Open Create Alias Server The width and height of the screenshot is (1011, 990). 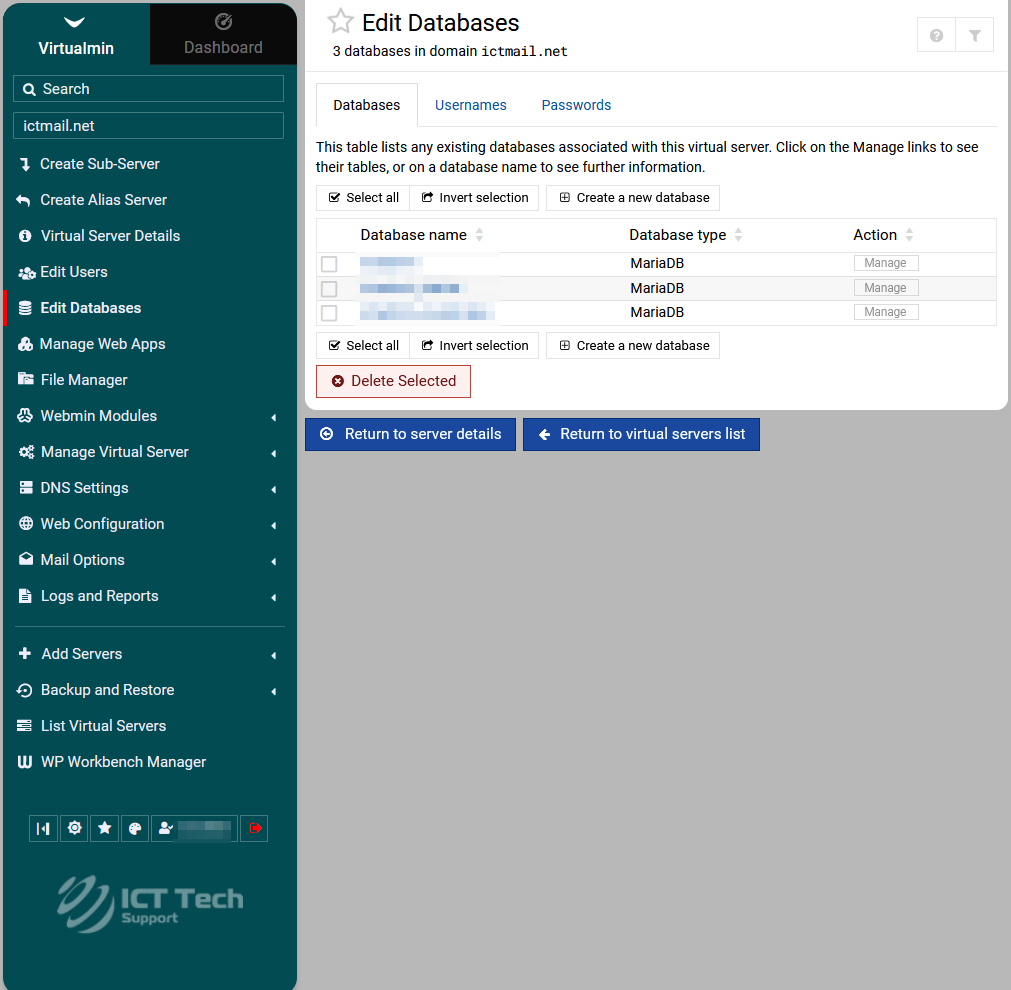[x=103, y=200]
